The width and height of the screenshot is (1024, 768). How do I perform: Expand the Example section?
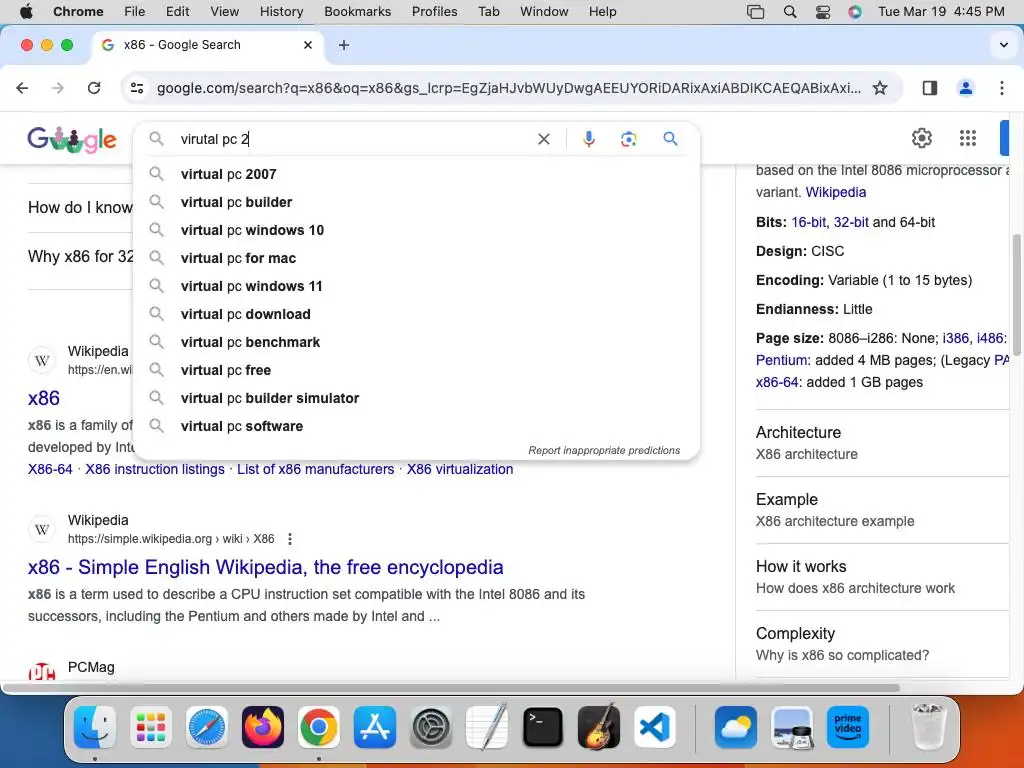(882, 510)
